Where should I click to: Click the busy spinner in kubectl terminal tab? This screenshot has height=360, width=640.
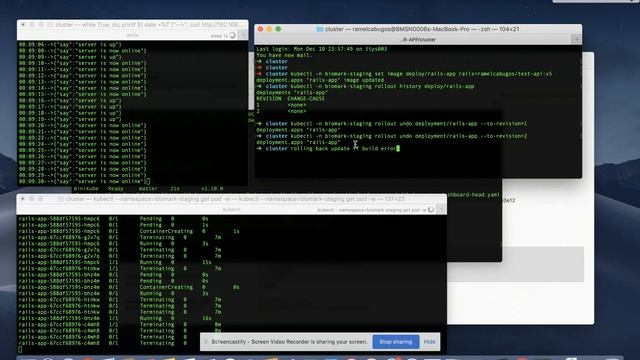click(431, 209)
